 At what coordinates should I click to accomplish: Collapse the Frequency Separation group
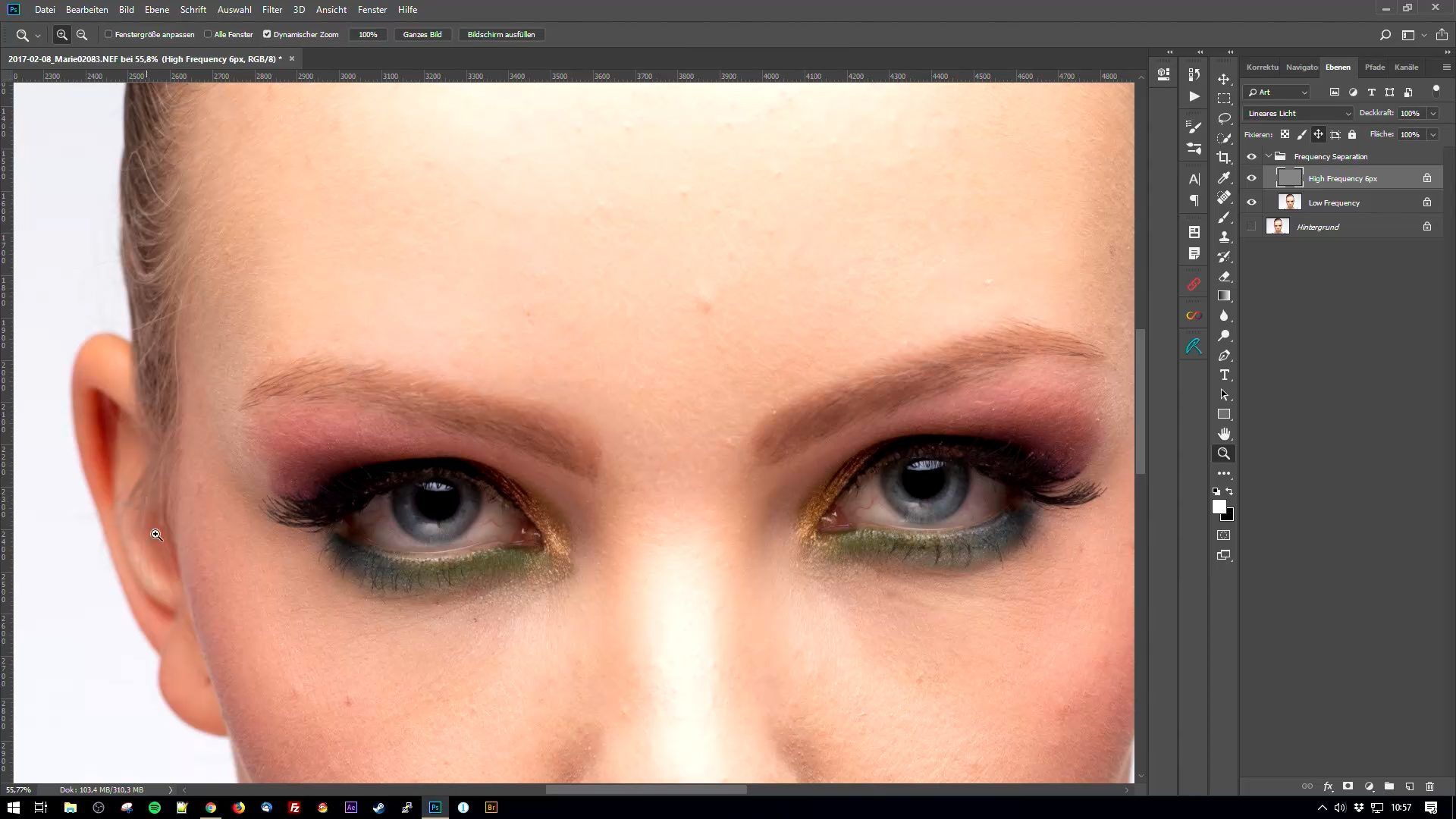[x=1269, y=156]
